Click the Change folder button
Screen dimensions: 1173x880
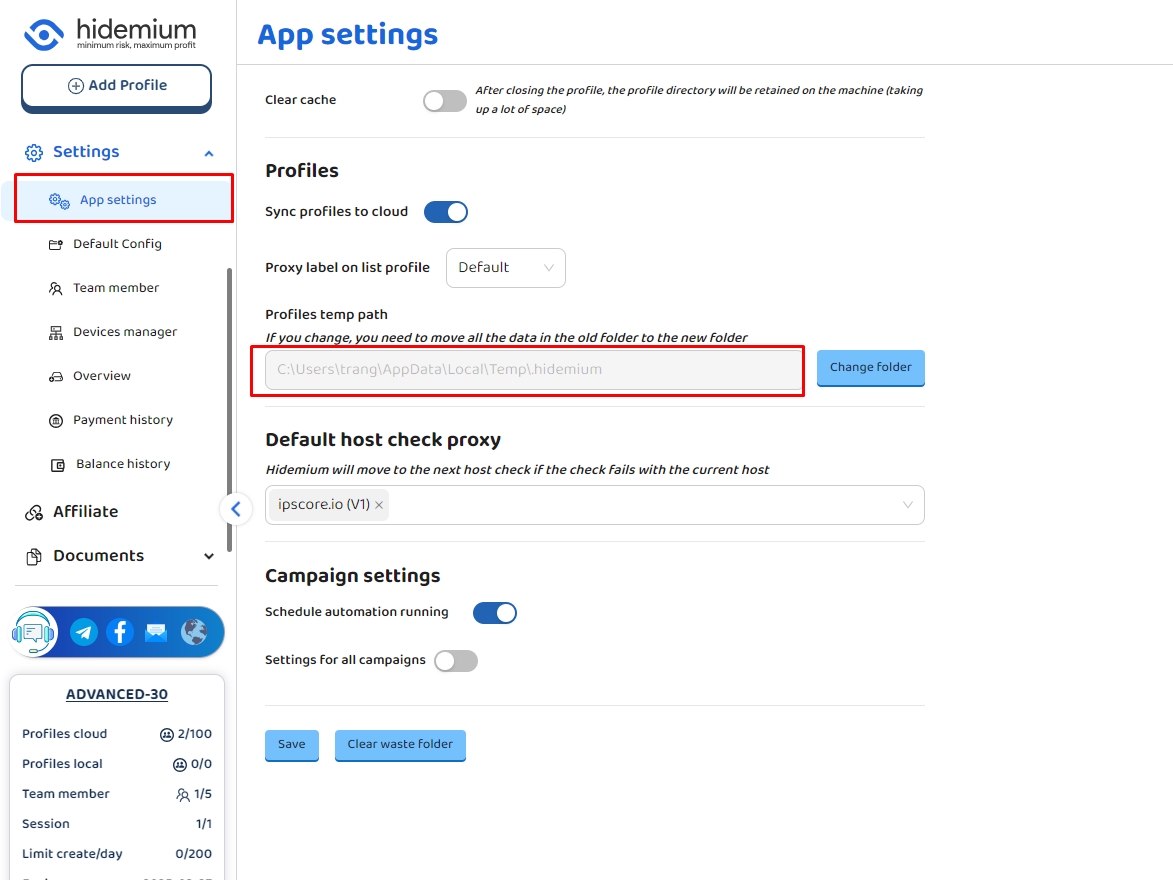(x=870, y=368)
